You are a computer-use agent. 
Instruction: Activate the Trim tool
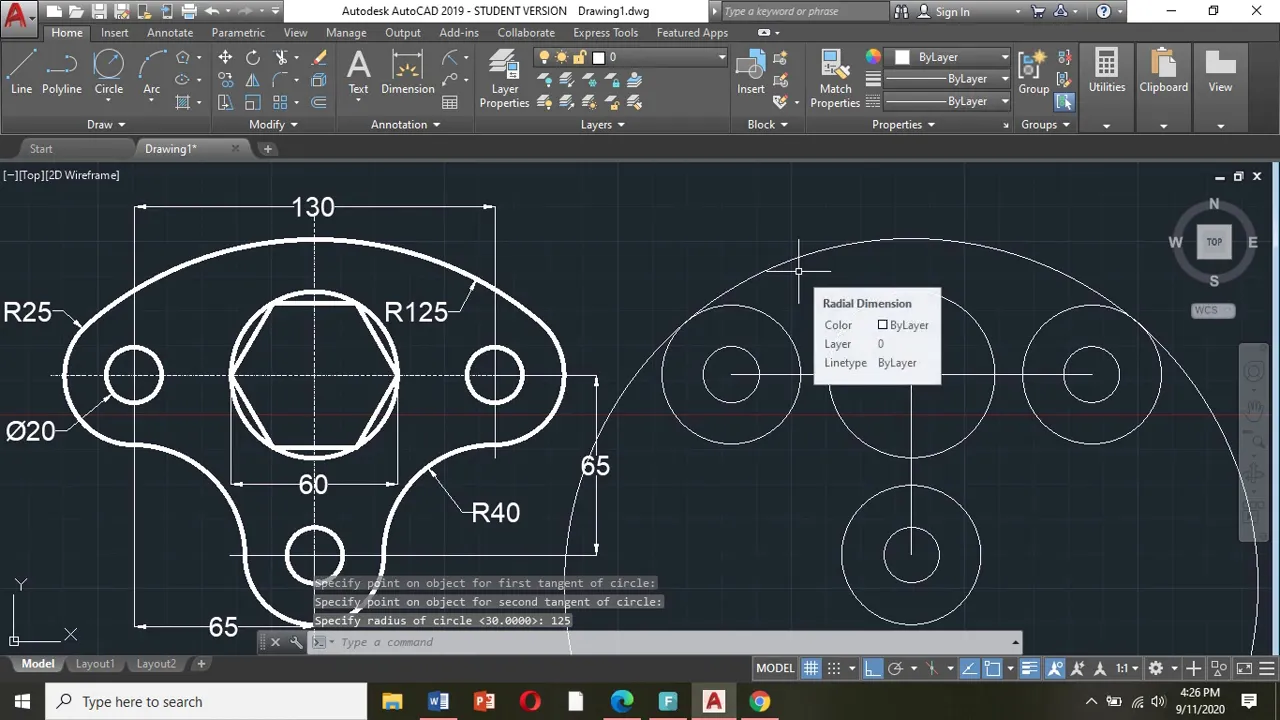point(282,58)
